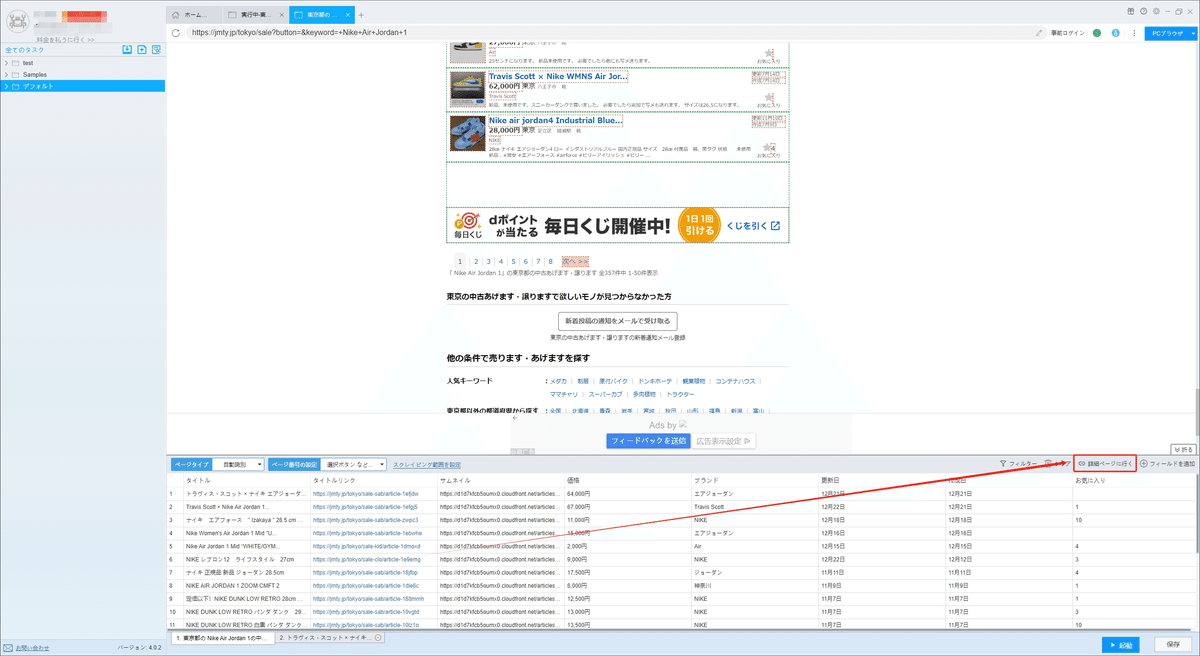This screenshot has width=1200, height=656.
Task: Select the 東京都の browser tab
Action: click(x=320, y=15)
